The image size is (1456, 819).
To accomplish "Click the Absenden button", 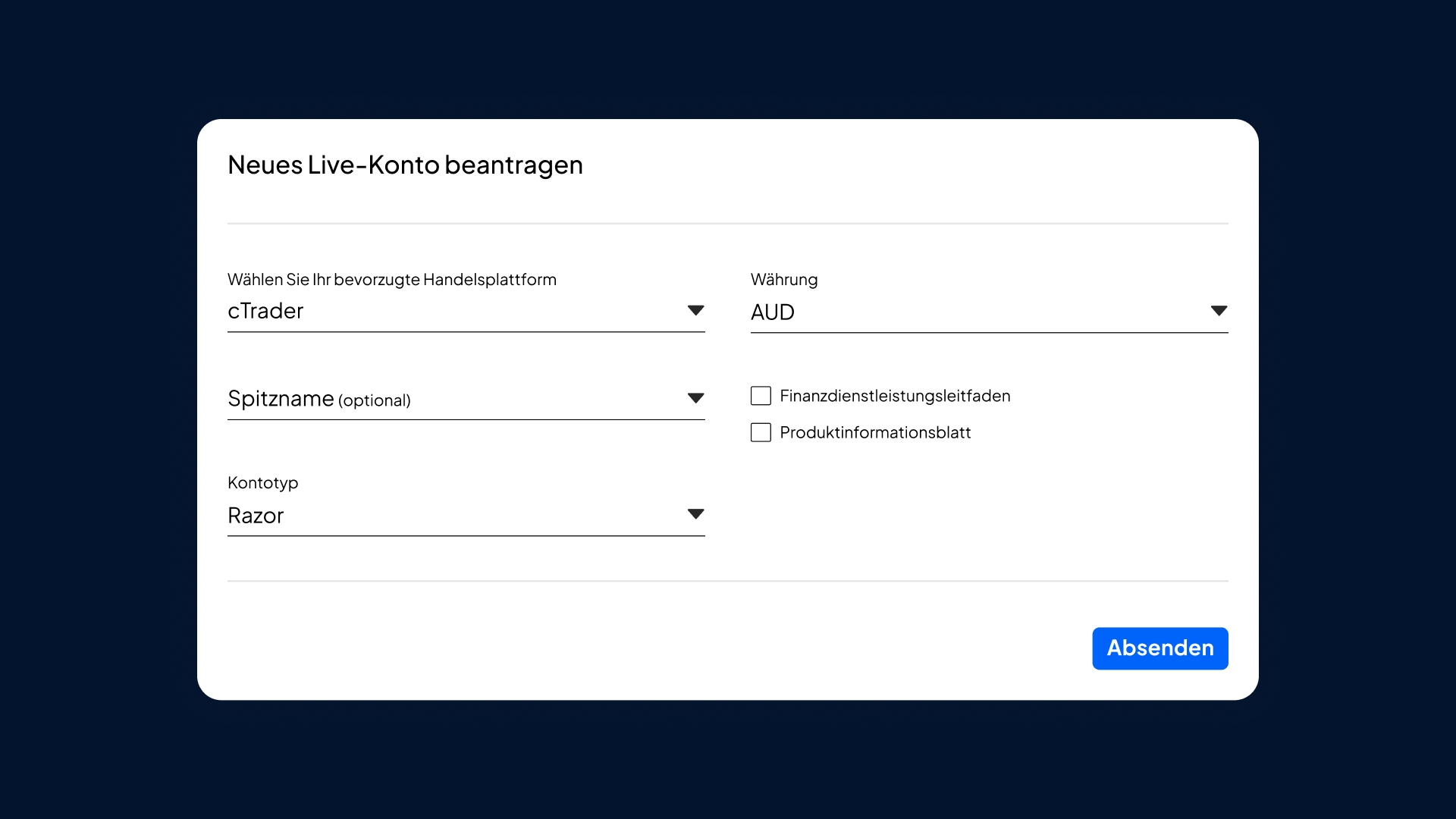I will click(x=1159, y=648).
